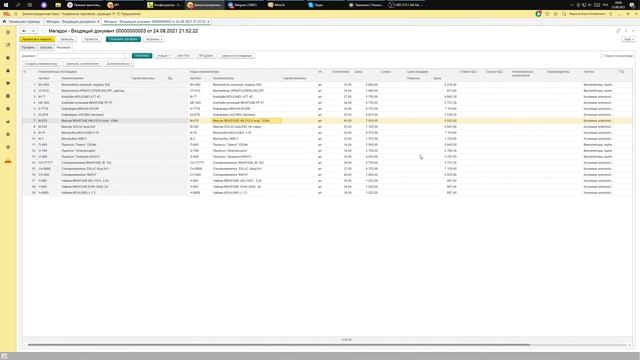Open the sections menu at top of the sidebar
The height and width of the screenshot is (360, 640).
click(x=8, y=32)
